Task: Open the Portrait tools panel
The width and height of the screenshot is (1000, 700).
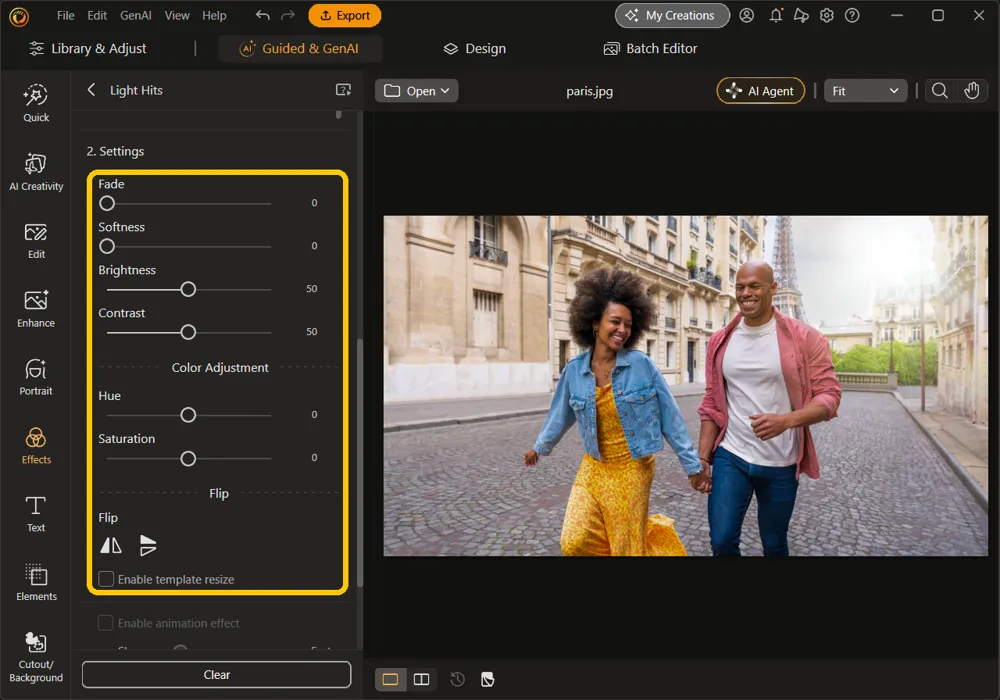Action: [36, 377]
